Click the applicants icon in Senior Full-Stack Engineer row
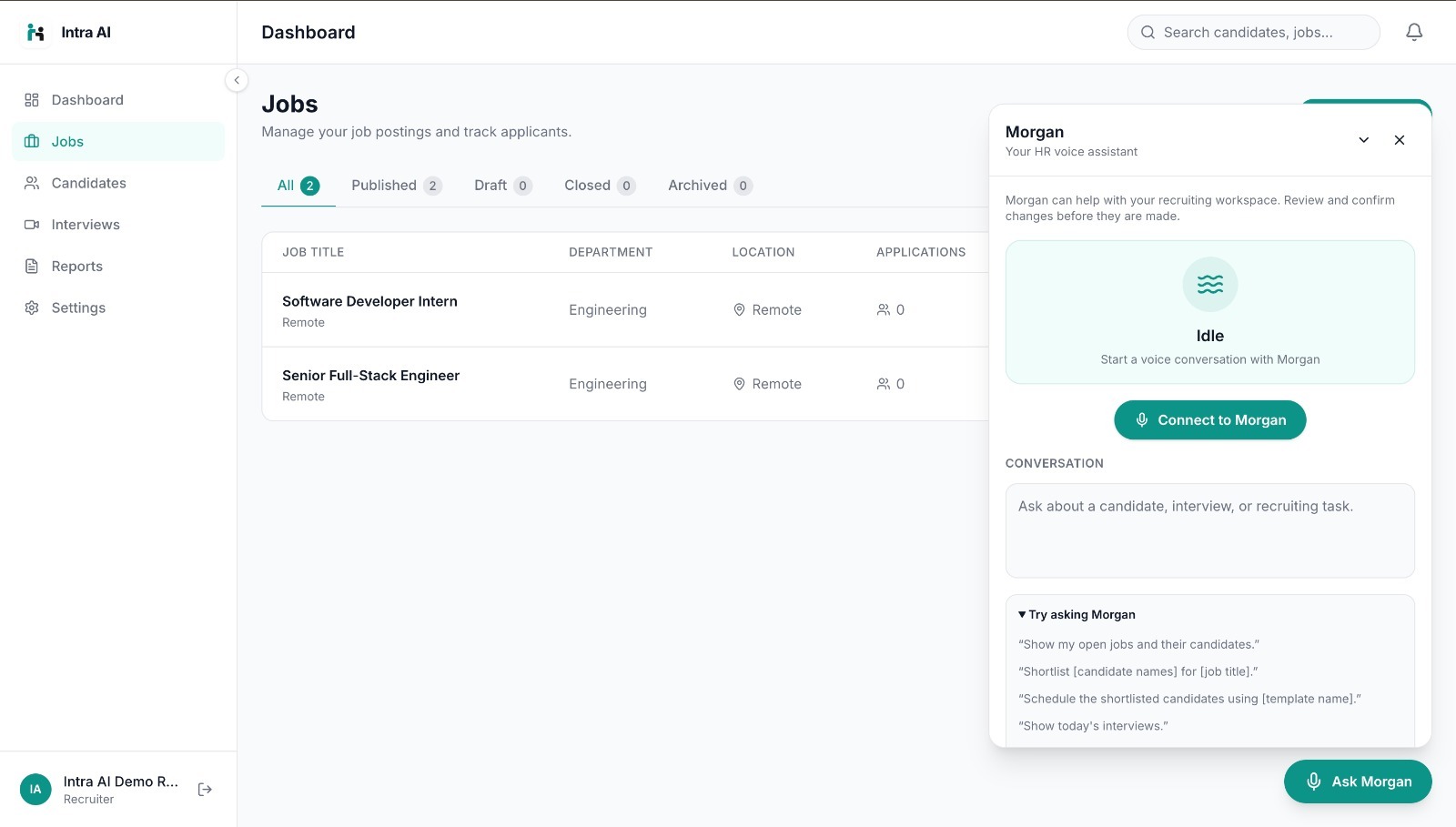Viewport: 1456px width, 827px height. pyautogui.click(x=884, y=384)
